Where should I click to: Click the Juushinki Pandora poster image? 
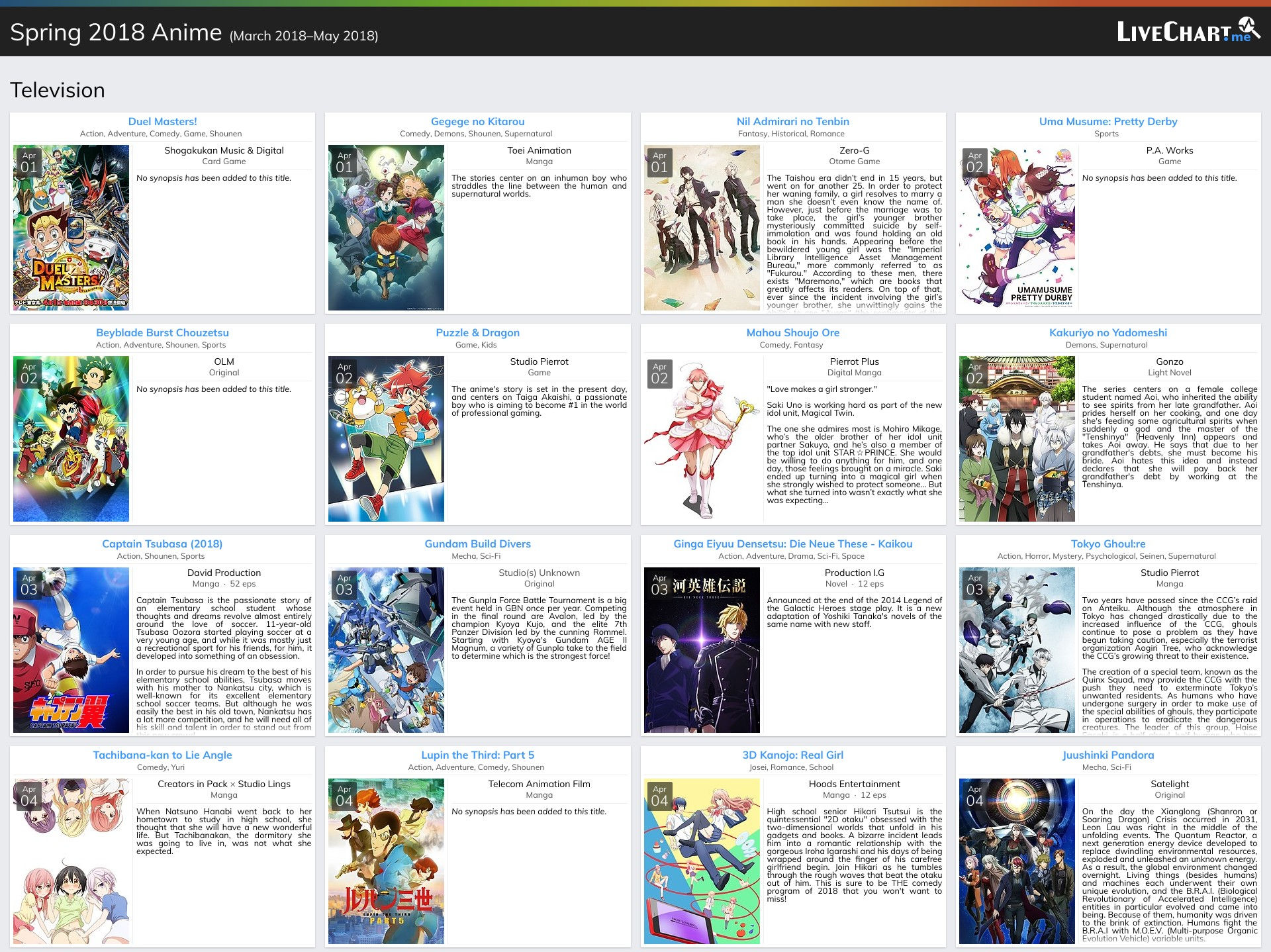(x=1017, y=861)
